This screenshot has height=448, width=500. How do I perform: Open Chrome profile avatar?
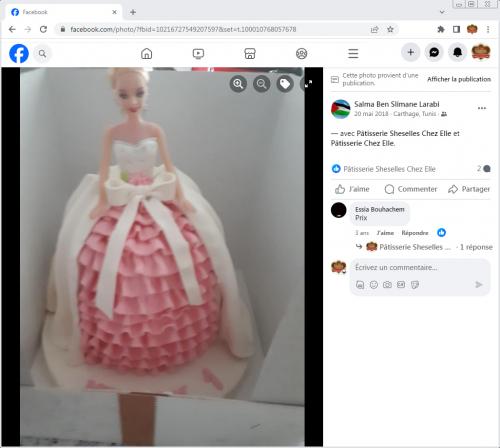(472, 30)
